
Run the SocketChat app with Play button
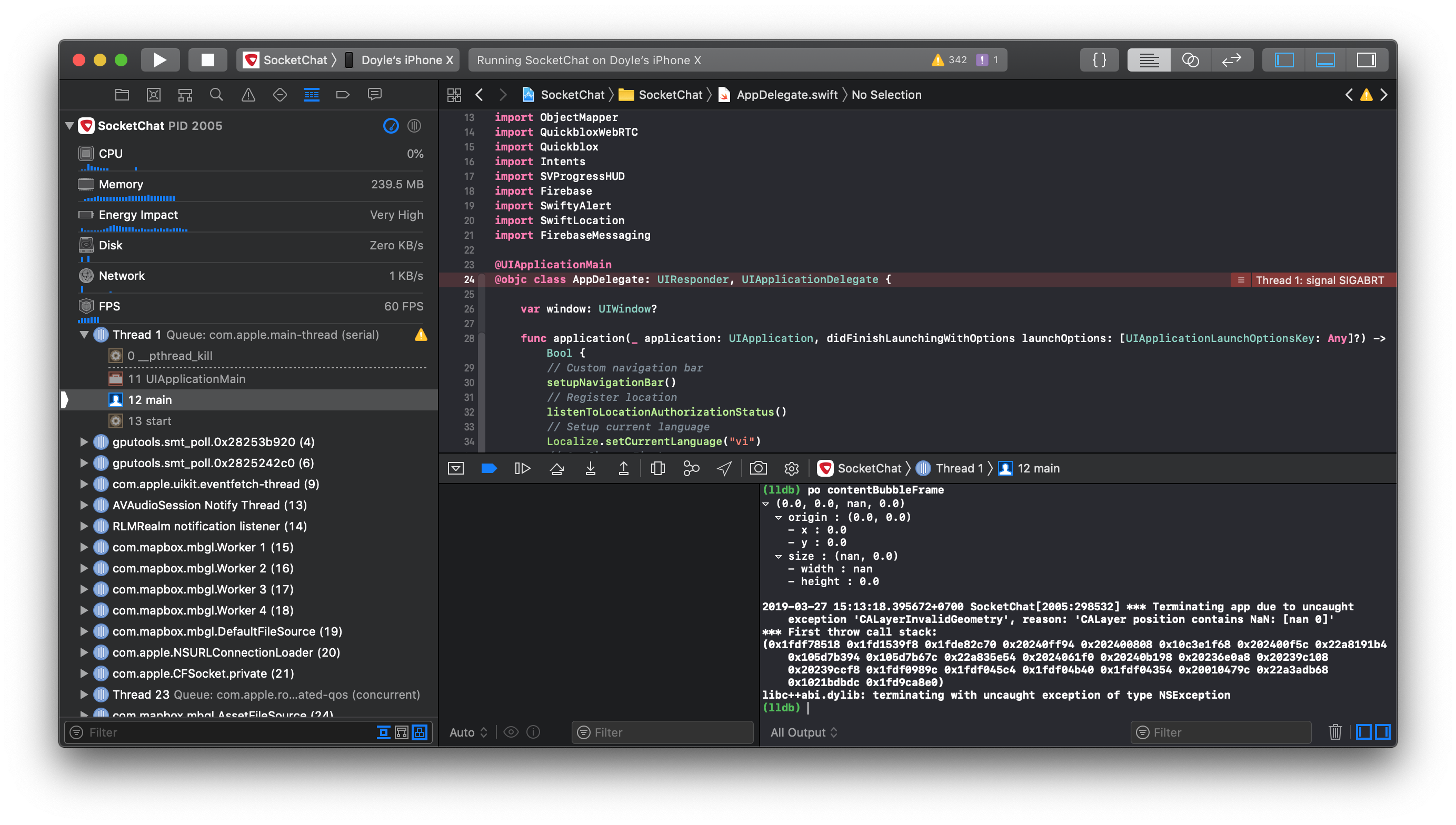[x=160, y=60]
